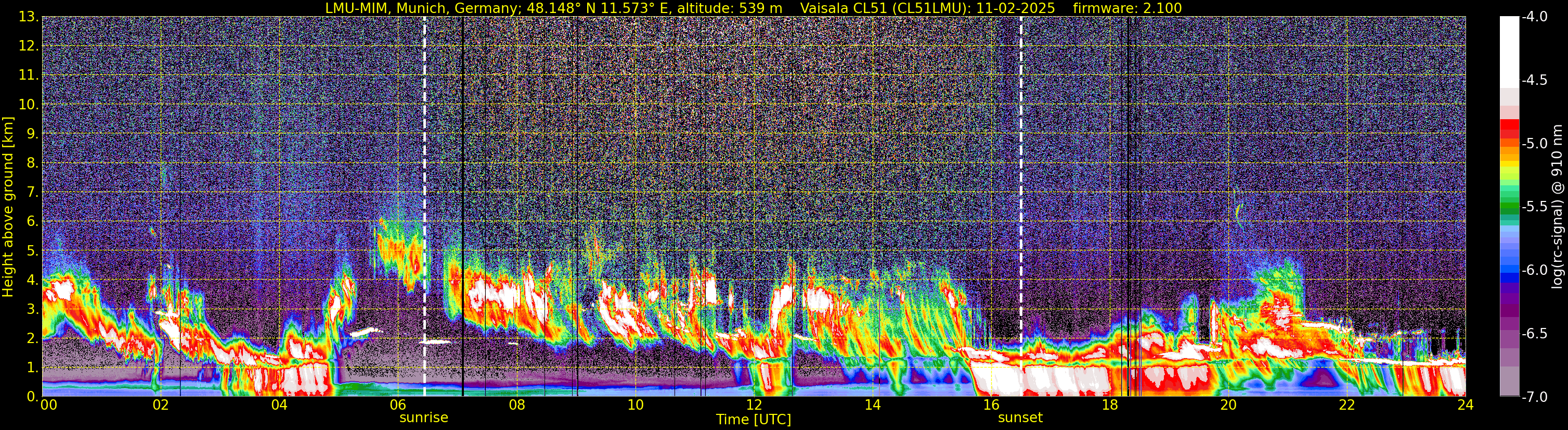Click the '22' time axis tick label
The width and height of the screenshot is (1568, 430).
point(1347,405)
